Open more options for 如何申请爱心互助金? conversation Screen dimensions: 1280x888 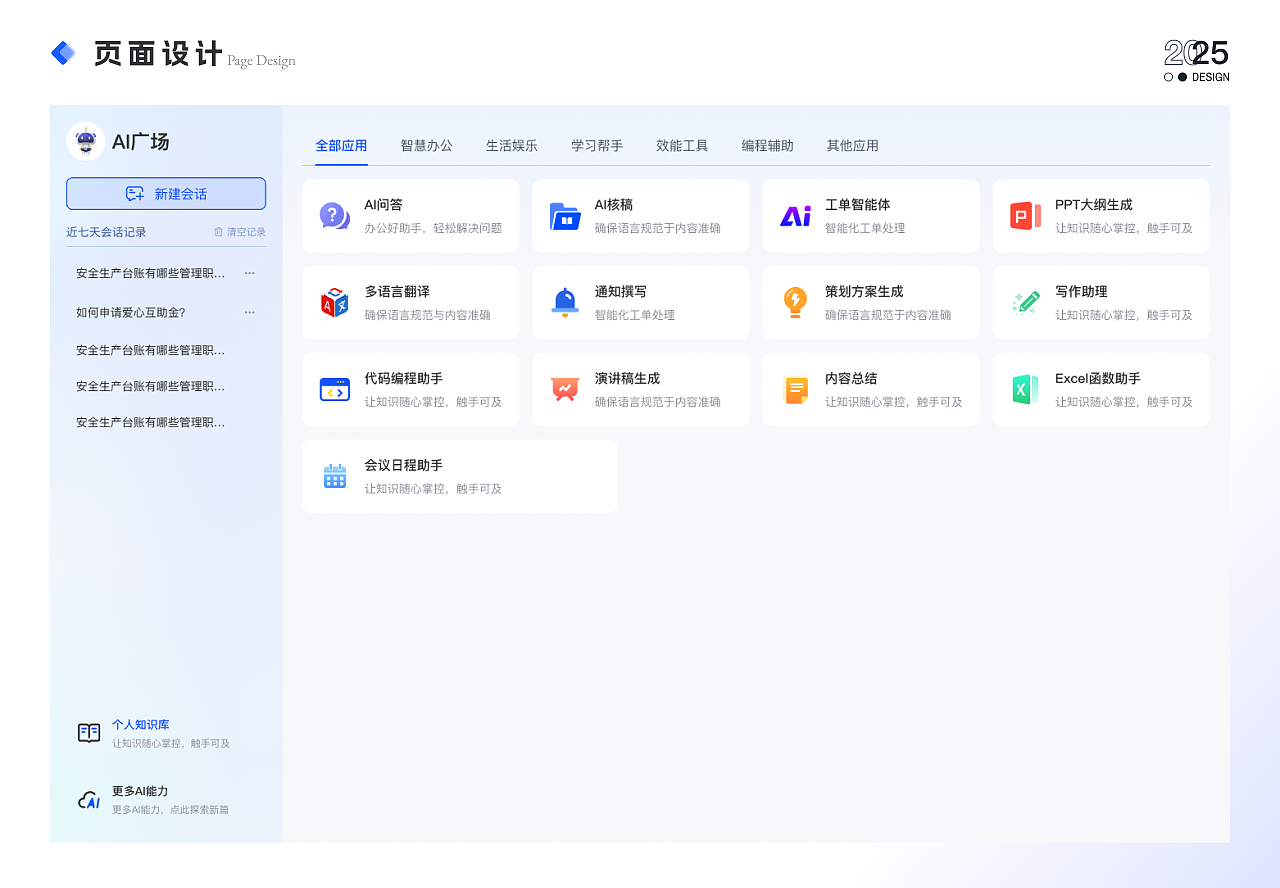pyautogui.click(x=249, y=312)
